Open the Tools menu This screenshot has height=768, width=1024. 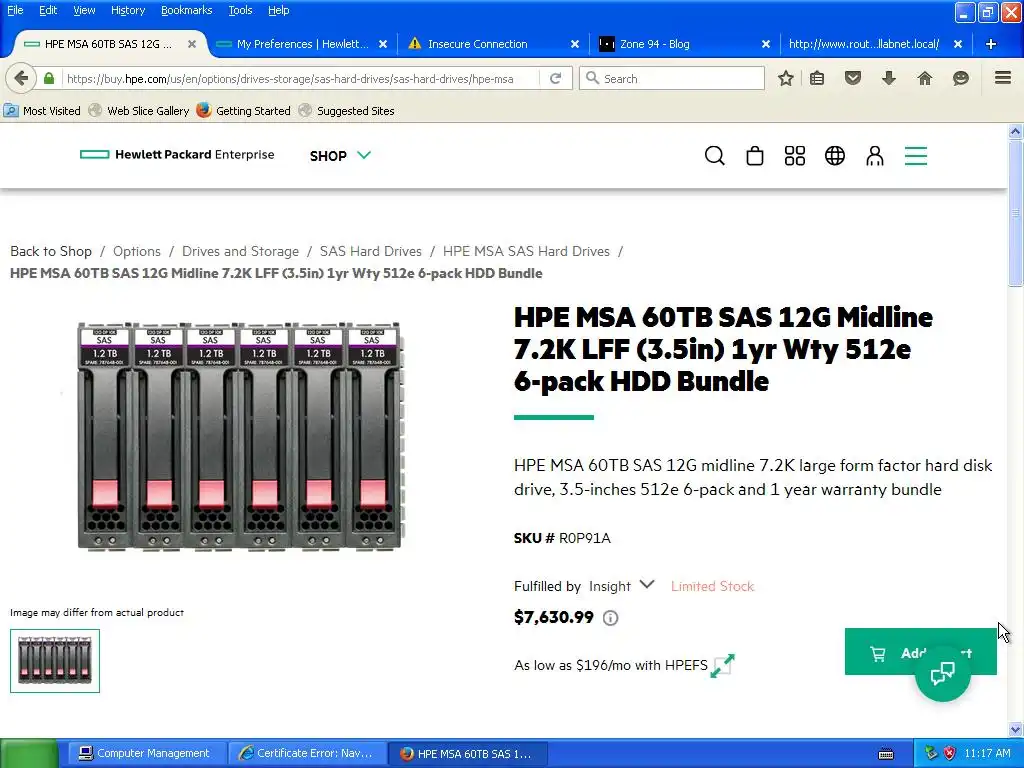tap(240, 10)
